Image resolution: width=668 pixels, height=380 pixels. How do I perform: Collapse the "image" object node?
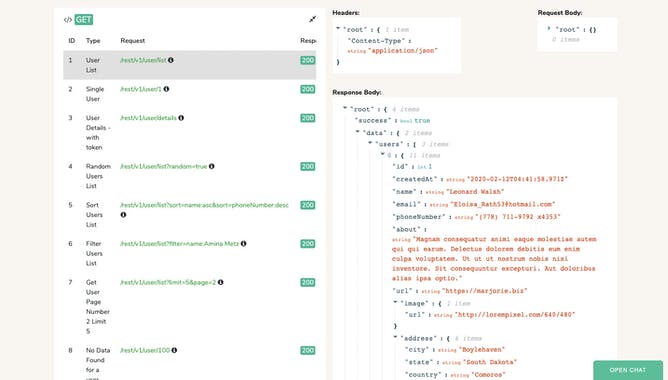(395, 302)
